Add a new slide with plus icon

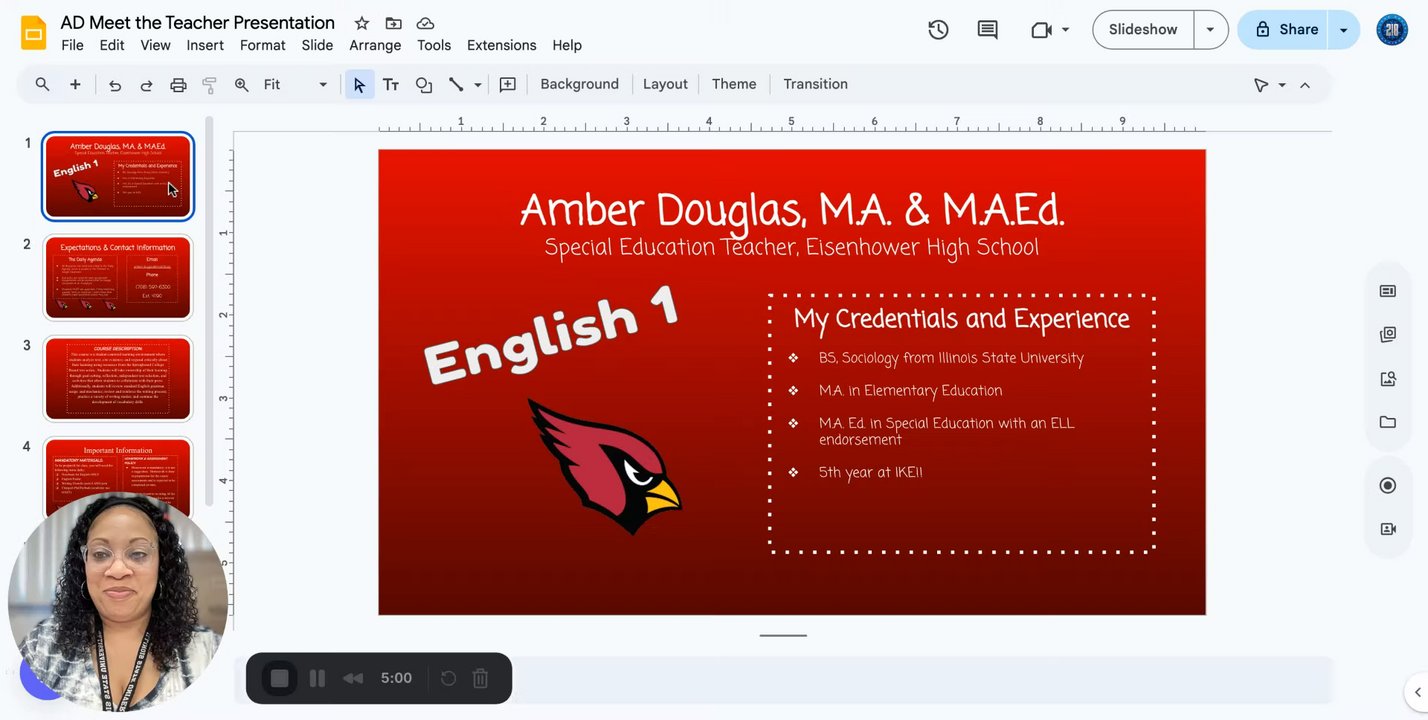tap(75, 85)
